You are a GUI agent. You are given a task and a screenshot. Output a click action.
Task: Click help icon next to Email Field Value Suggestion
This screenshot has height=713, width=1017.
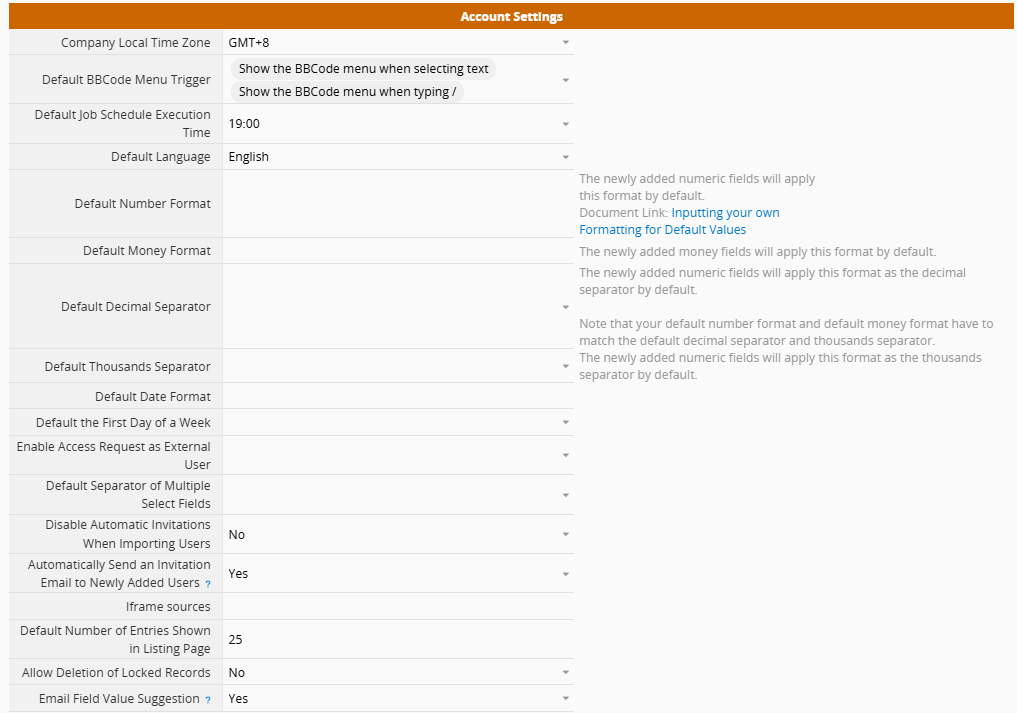[x=208, y=700]
